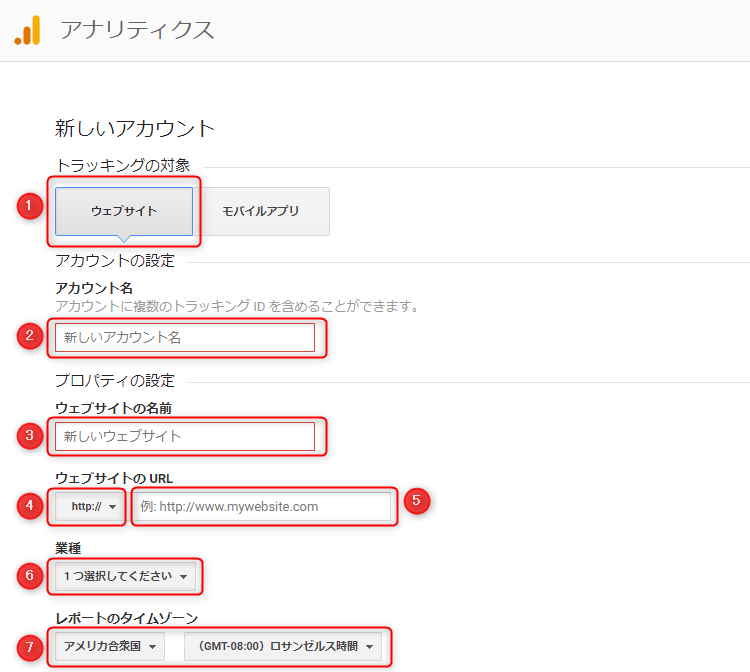This screenshot has width=750, height=672.
Task: Click the website URL input box
Action: point(262,507)
